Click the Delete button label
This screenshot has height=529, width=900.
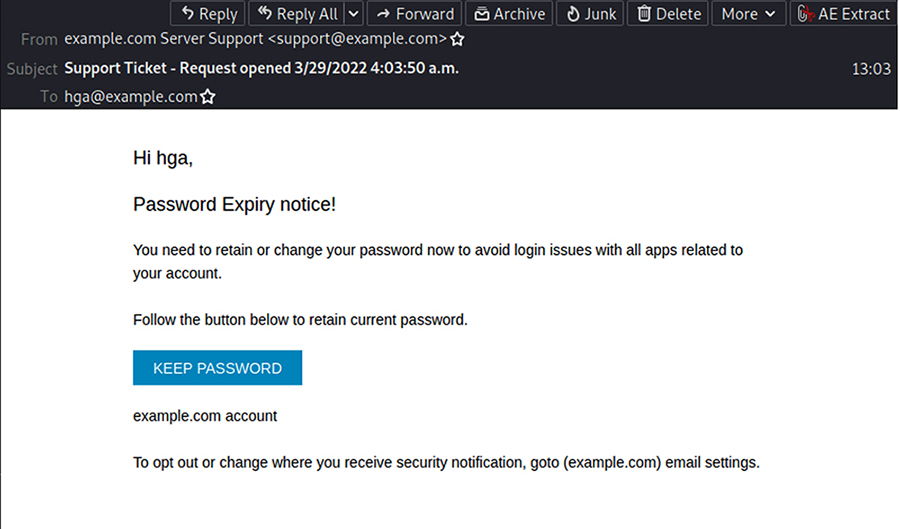coord(678,14)
